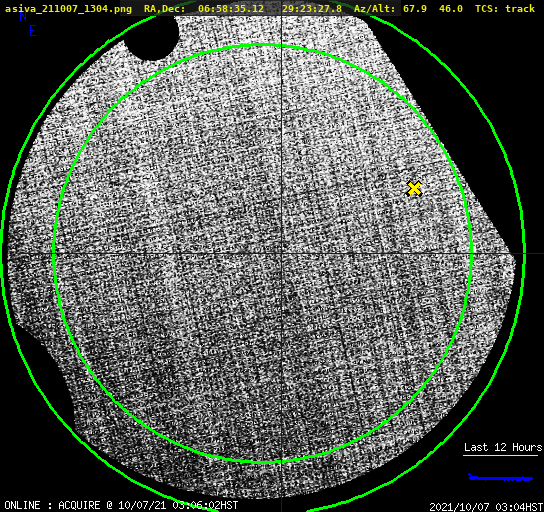Click the black circular mask at top-left of sky
Screen dimensions: 544x512
coord(151,36)
